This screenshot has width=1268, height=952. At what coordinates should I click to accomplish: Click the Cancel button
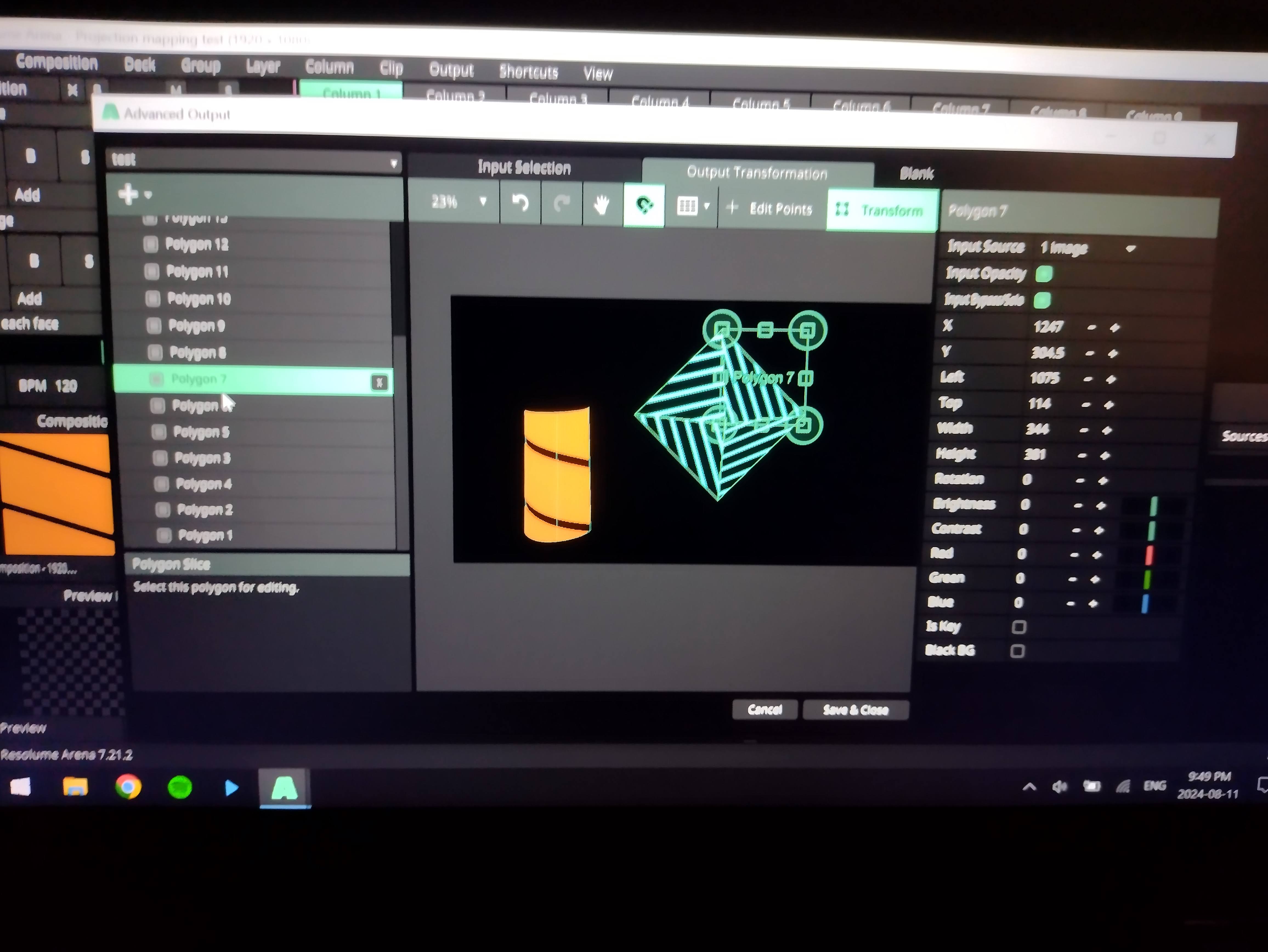tap(765, 710)
